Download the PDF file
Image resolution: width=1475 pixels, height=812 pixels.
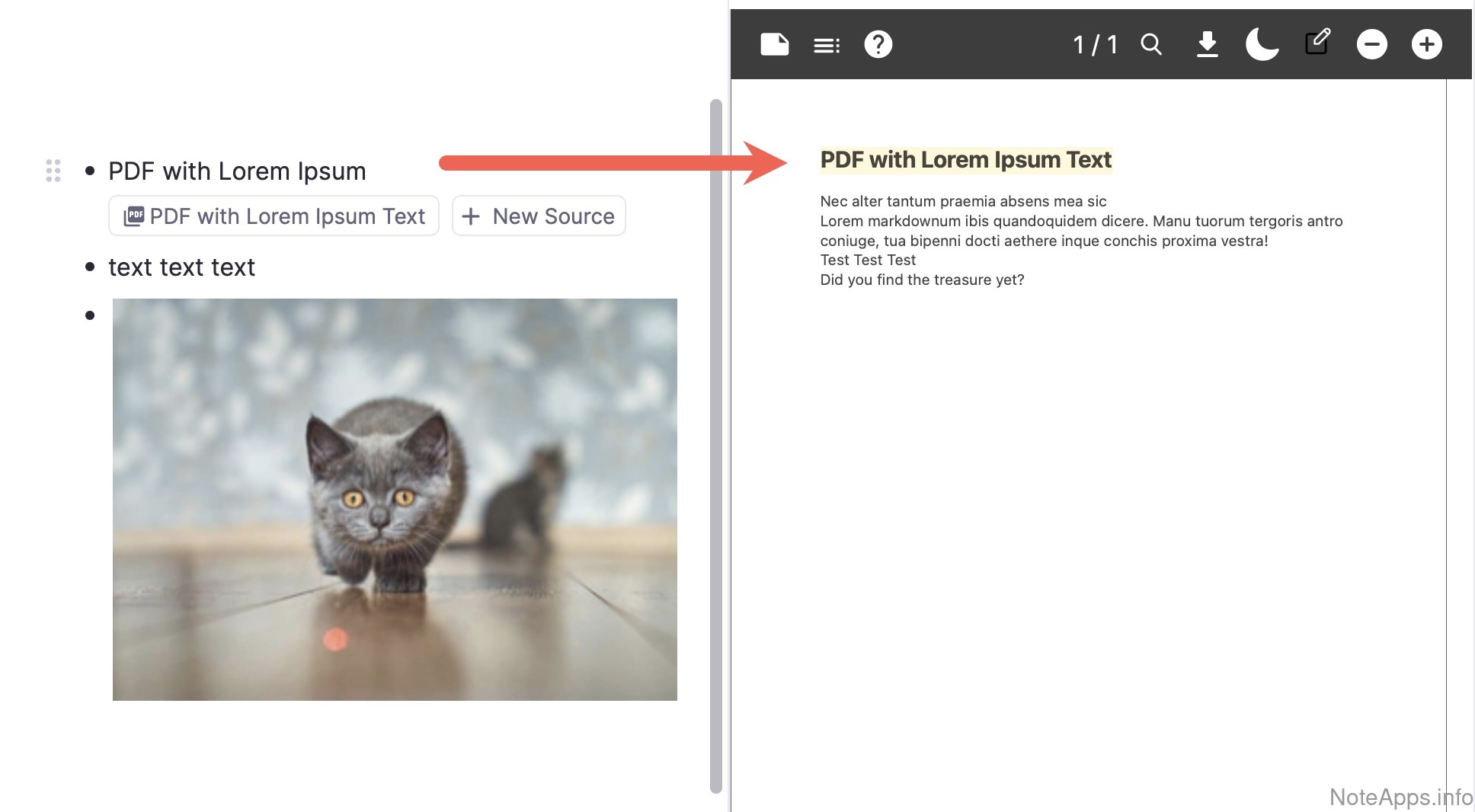coord(1207,45)
